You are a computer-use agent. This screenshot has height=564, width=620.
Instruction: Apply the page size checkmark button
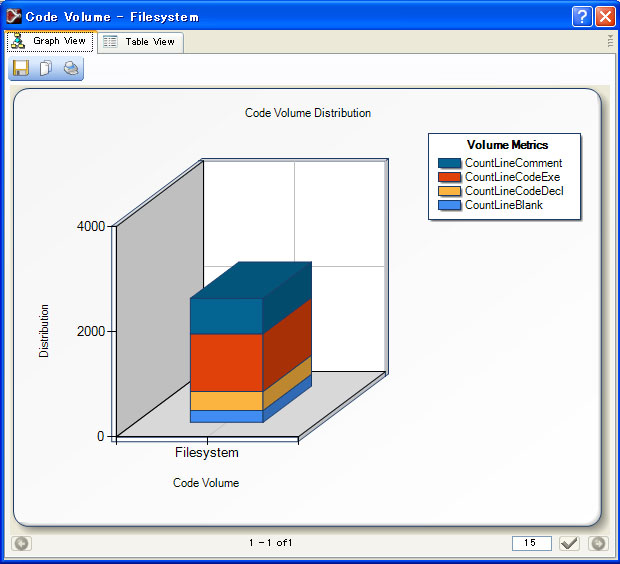569,543
